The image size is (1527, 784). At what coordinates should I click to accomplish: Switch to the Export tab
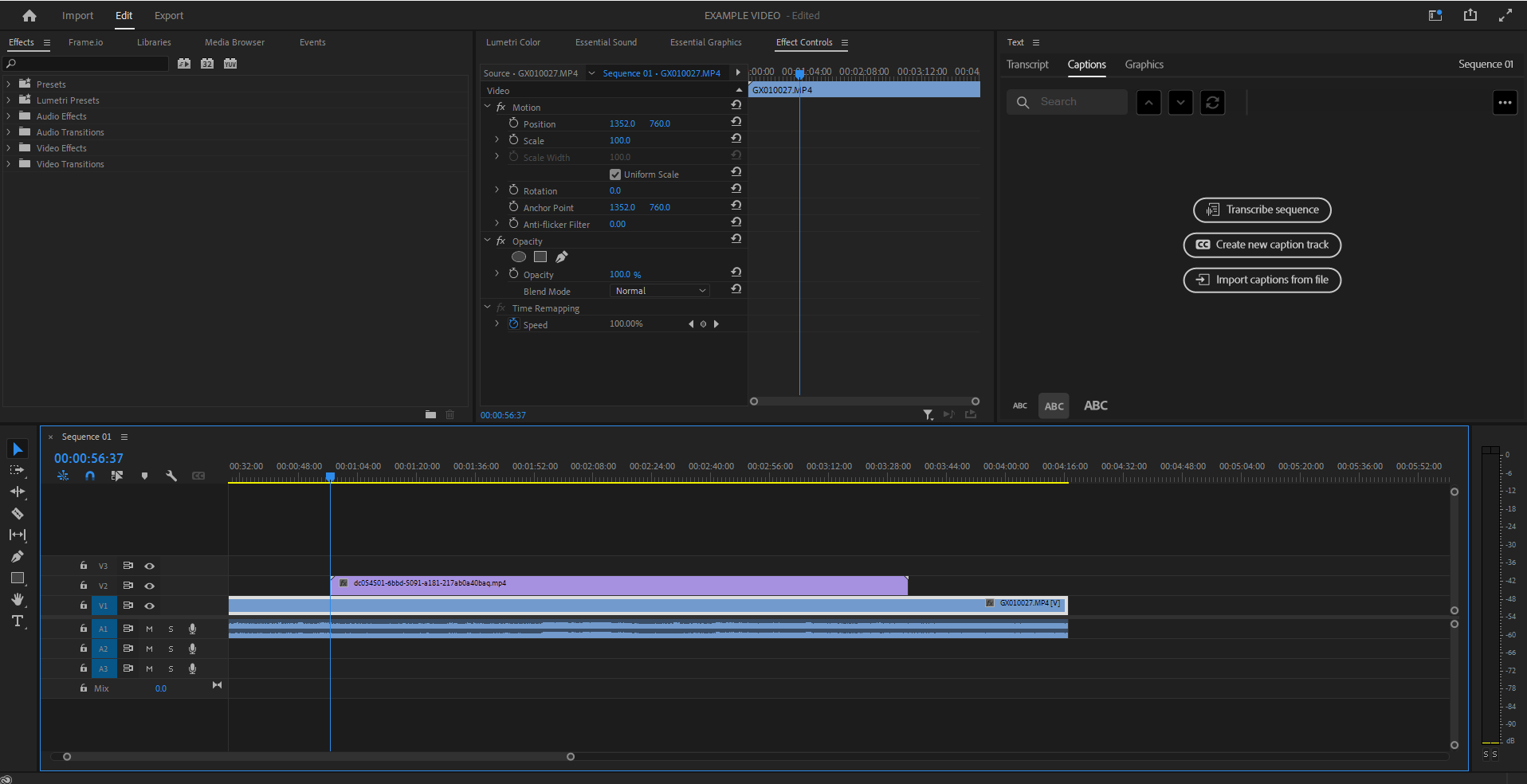click(x=169, y=15)
